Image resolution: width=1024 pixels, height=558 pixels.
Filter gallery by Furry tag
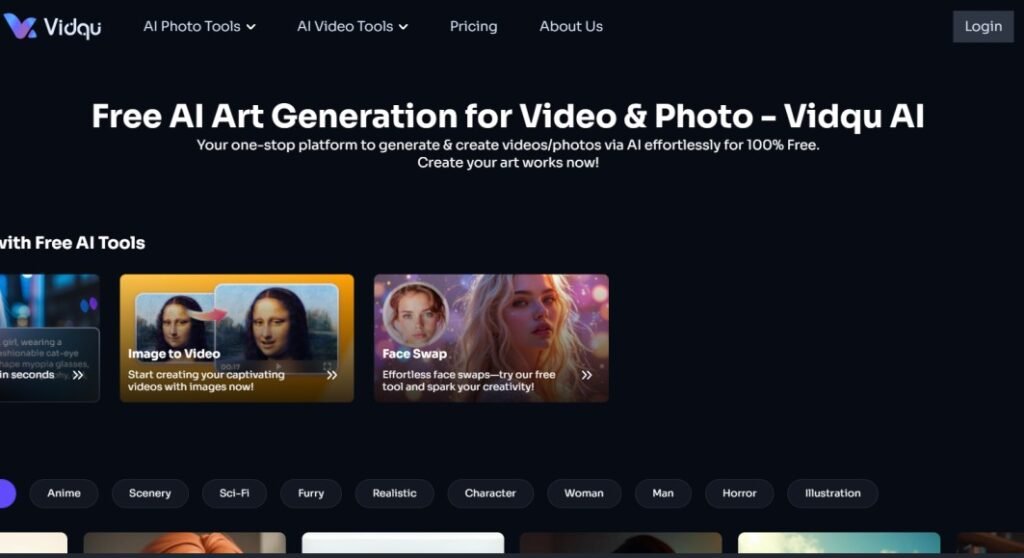311,493
